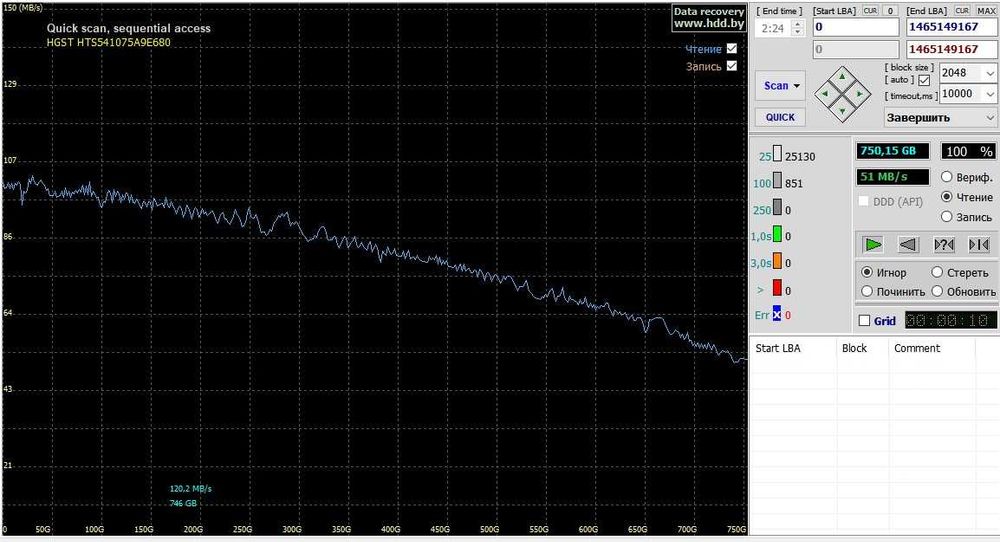Open the timeout 10000 dropdown

point(990,94)
